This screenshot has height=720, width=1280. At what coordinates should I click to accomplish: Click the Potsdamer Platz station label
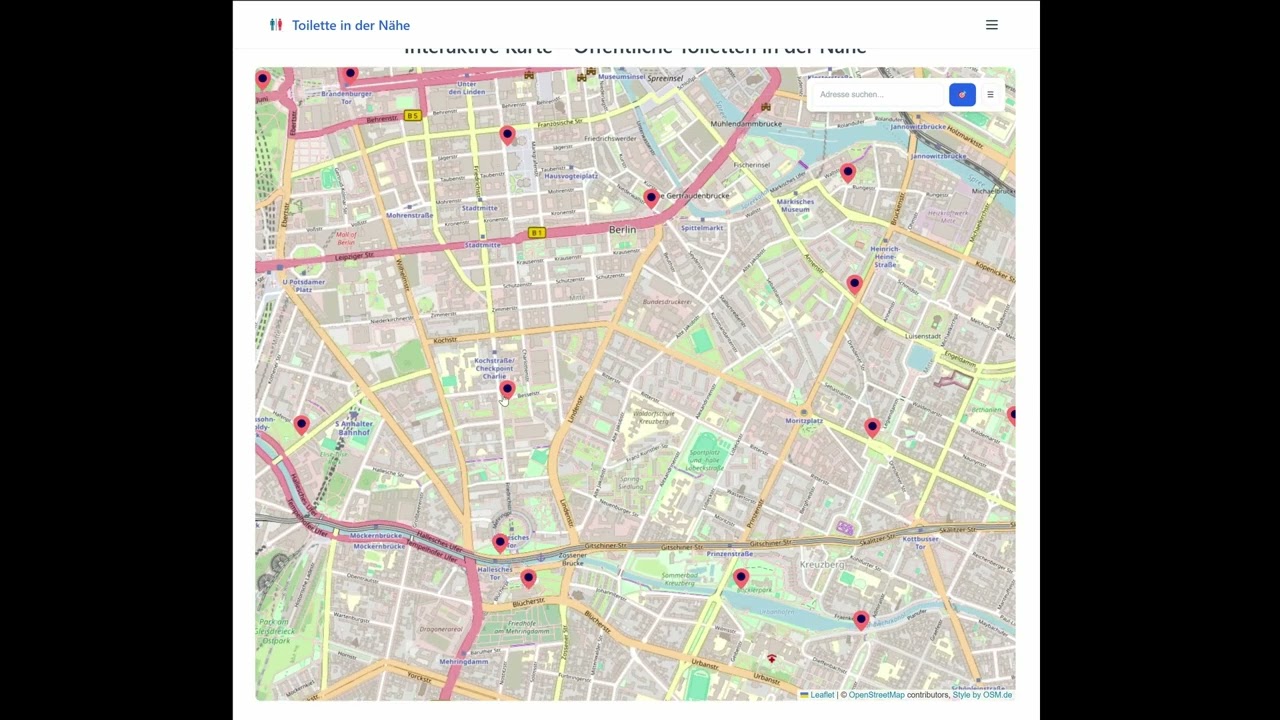point(304,285)
